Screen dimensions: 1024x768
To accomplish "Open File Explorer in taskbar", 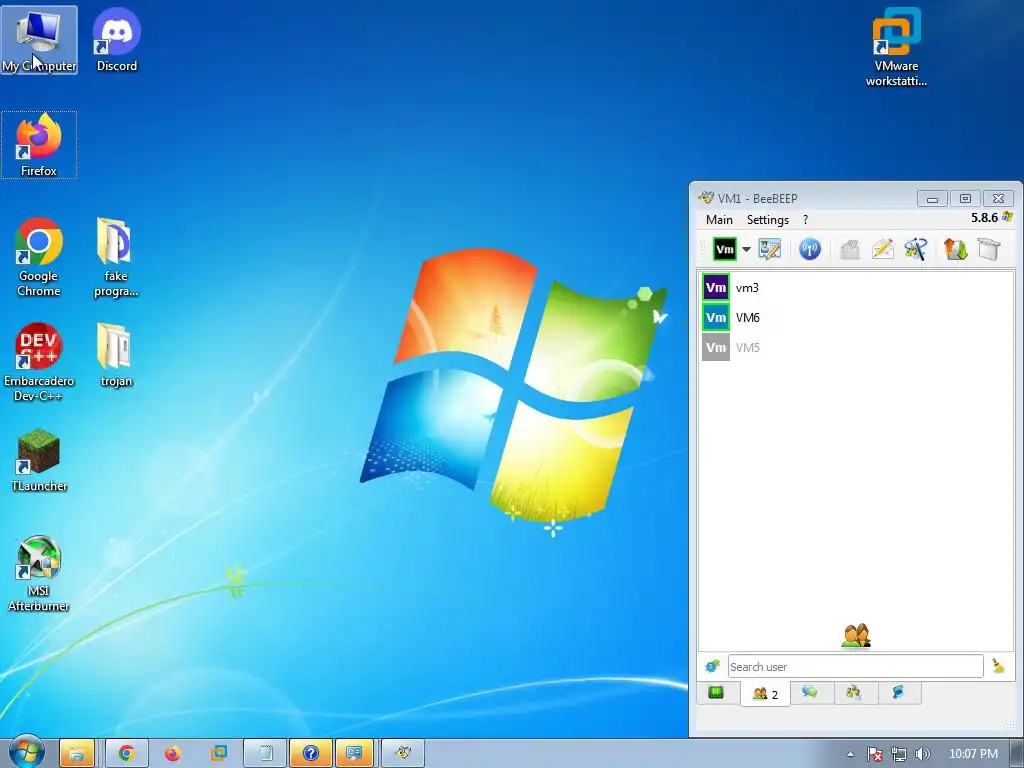I will click(x=77, y=754).
